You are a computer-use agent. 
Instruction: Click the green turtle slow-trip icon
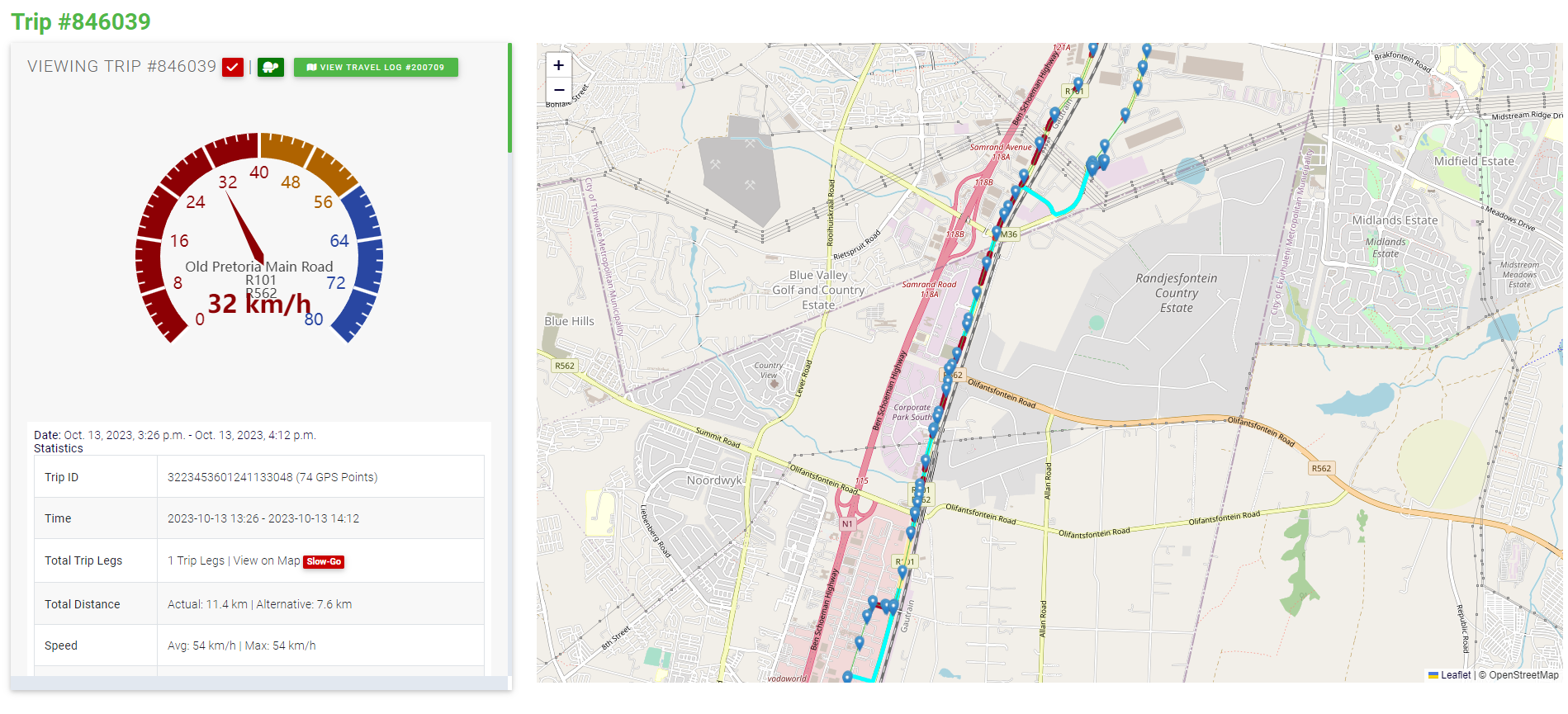point(271,67)
